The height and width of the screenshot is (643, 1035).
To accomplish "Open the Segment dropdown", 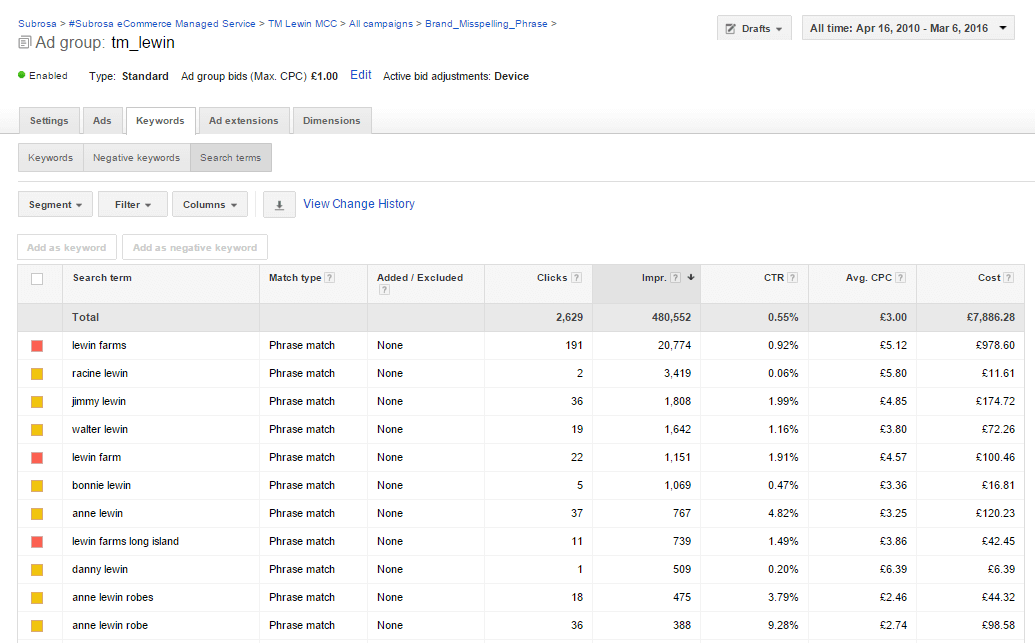I will (x=55, y=205).
